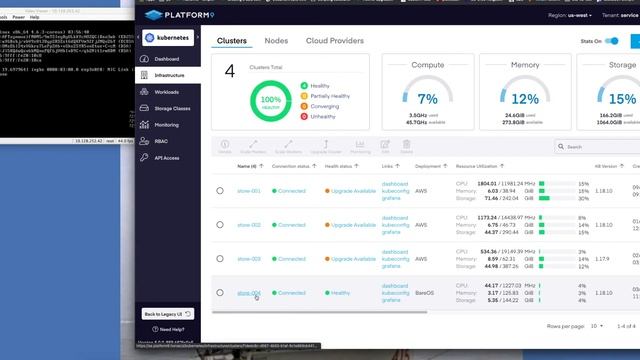Sort by the Name column arrow
Viewport: 640px width, 360px height.
[x=261, y=166]
